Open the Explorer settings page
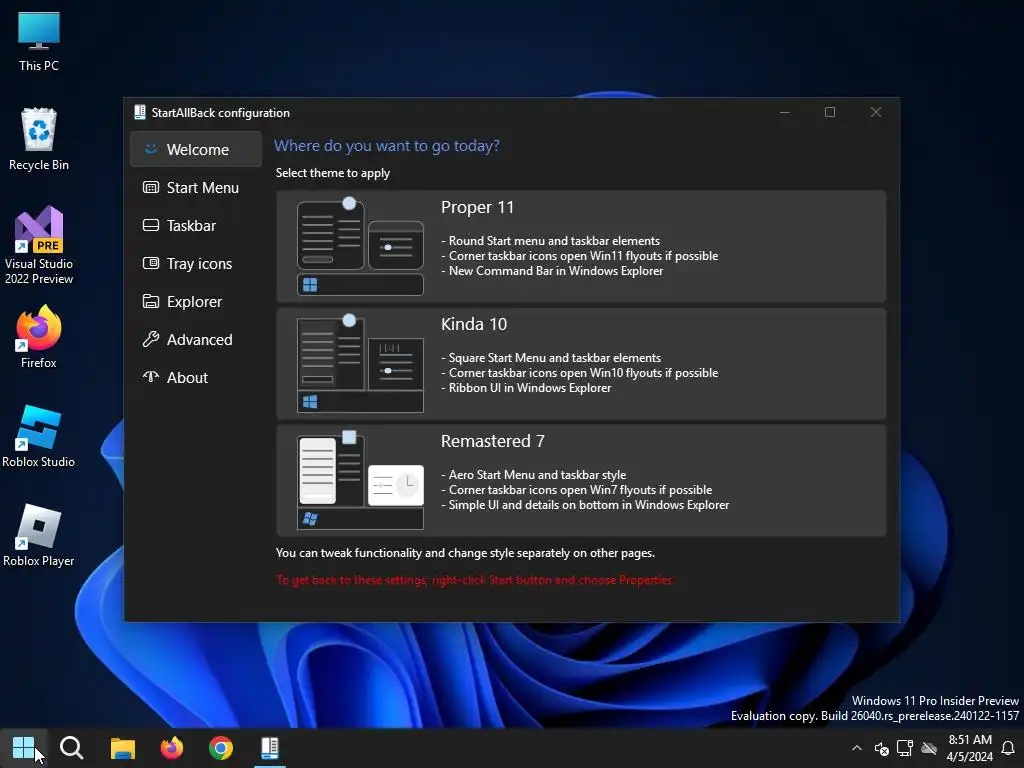The image size is (1024, 768). pos(196,301)
